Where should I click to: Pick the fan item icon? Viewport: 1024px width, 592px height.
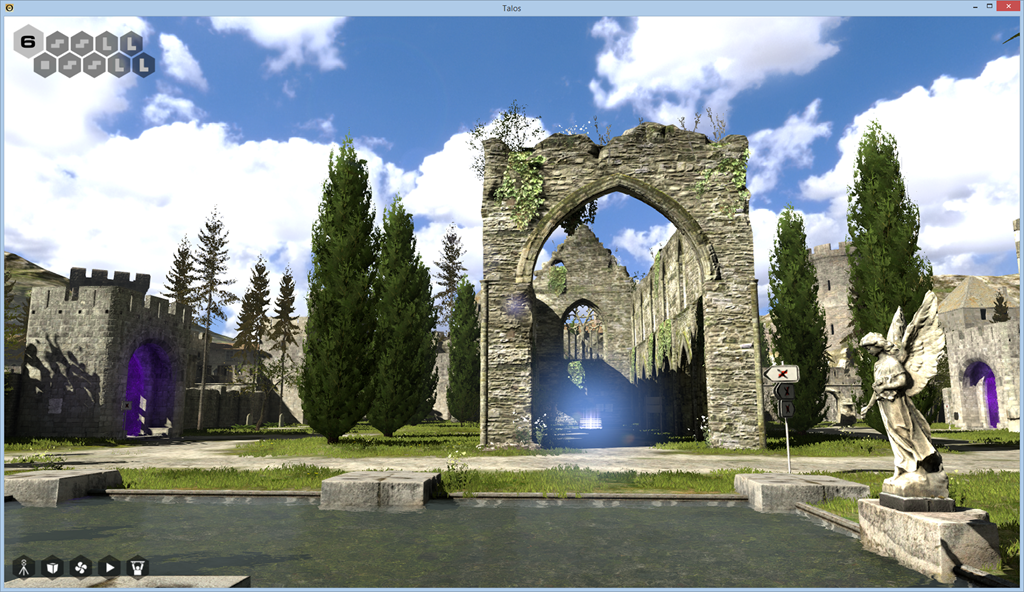click(x=80, y=567)
